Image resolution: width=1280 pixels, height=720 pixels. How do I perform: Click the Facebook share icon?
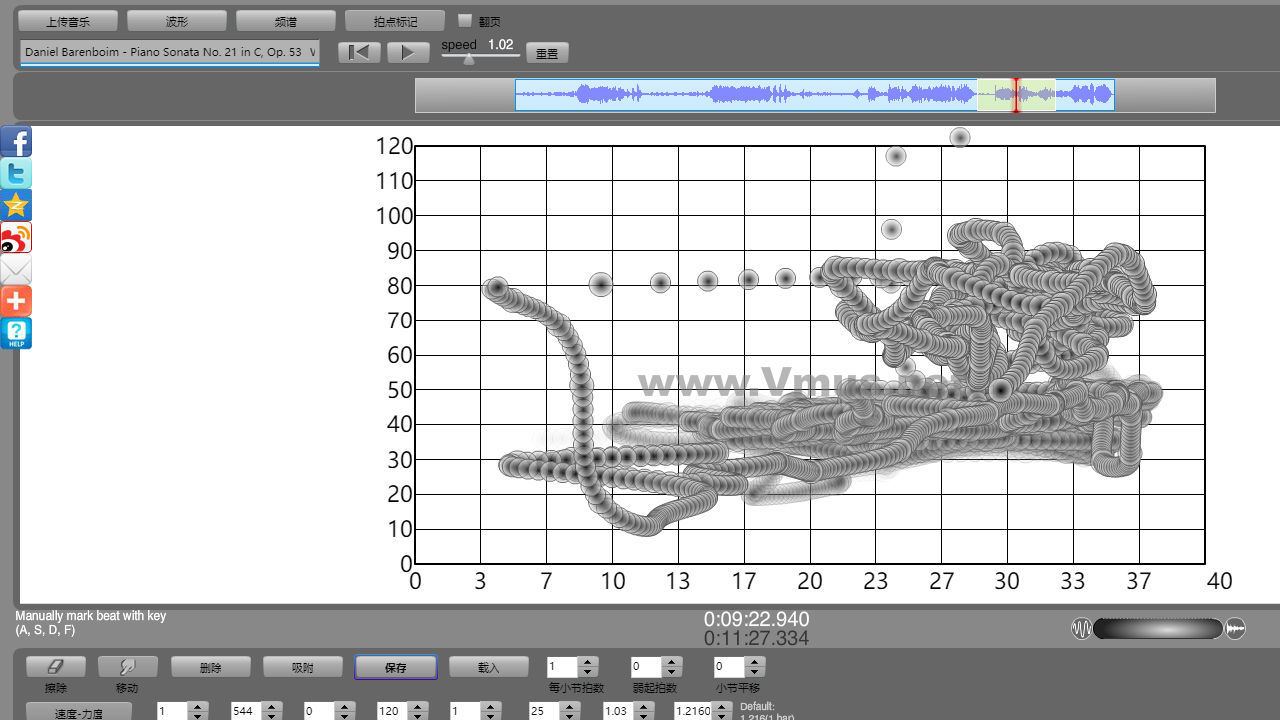pos(16,142)
